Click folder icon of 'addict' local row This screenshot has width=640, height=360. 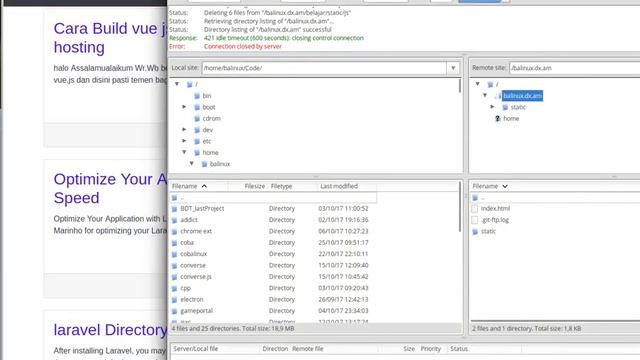point(174,220)
